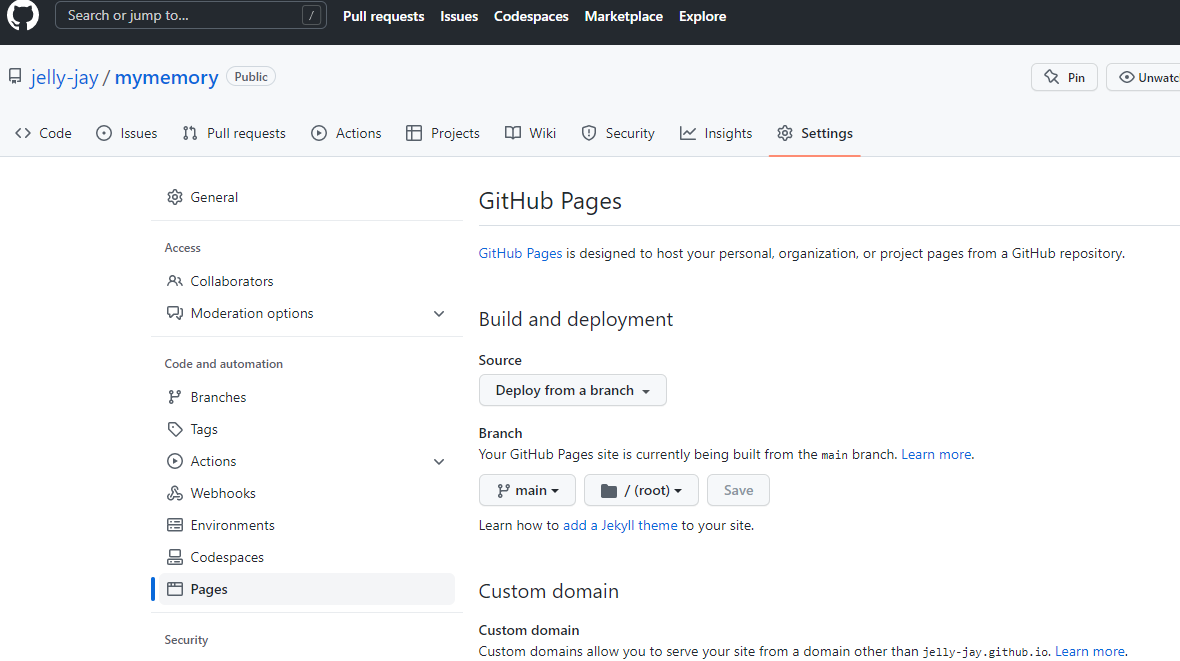1180x661 pixels.
Task: Switch to the Code repository tab
Action: (44, 133)
